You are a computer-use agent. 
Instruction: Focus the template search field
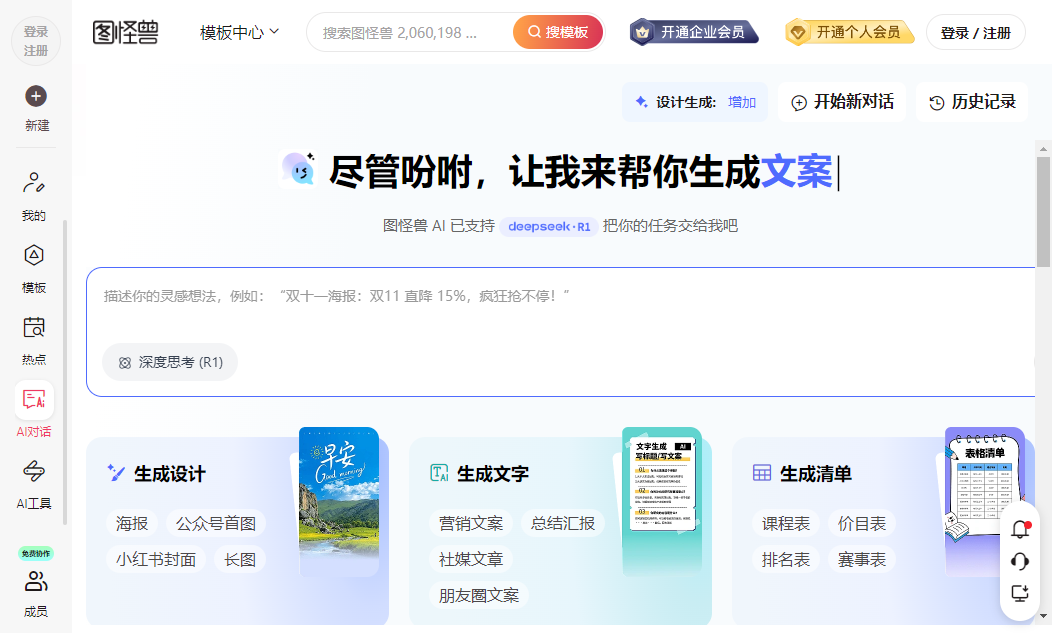click(x=411, y=32)
